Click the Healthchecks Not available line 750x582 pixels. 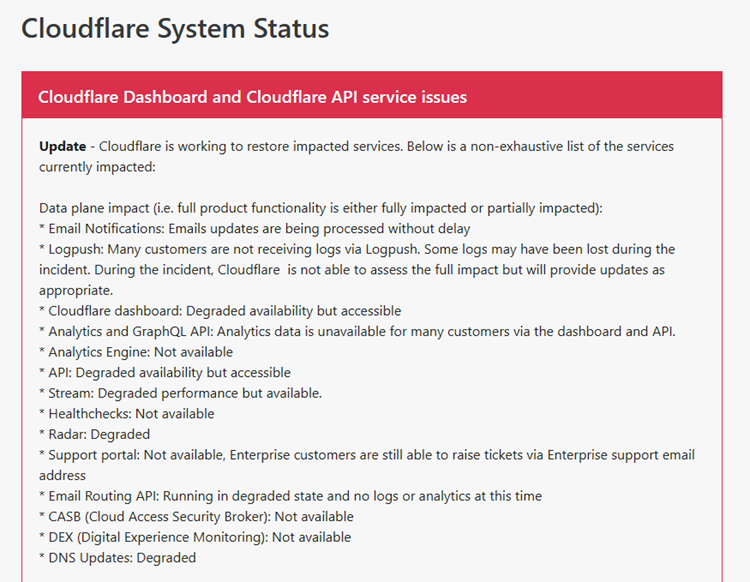pyautogui.click(x=127, y=414)
